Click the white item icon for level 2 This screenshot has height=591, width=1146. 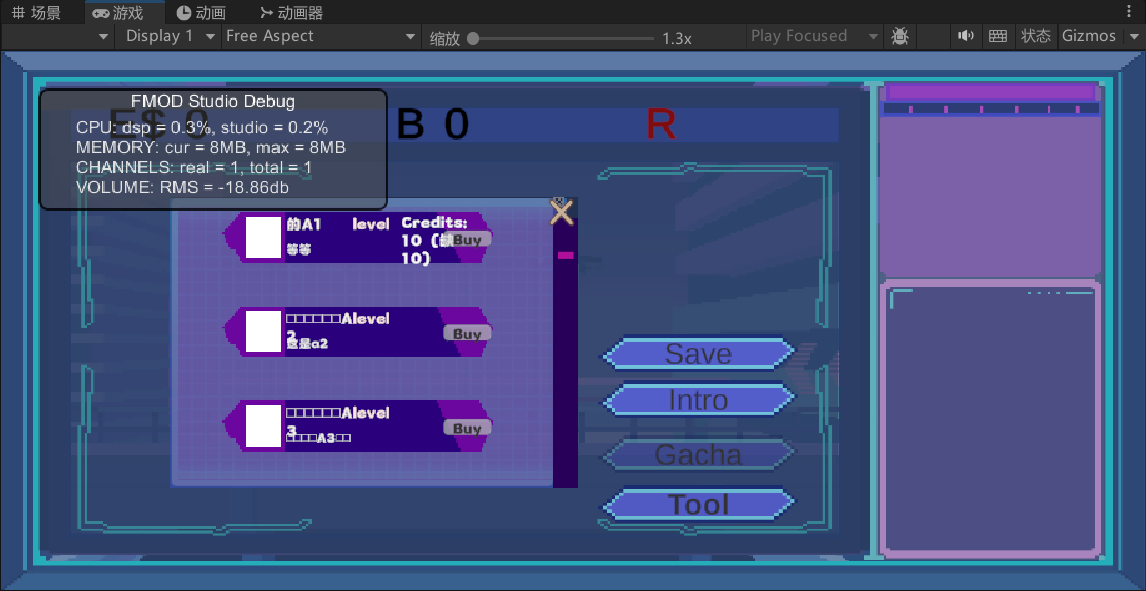tap(264, 331)
